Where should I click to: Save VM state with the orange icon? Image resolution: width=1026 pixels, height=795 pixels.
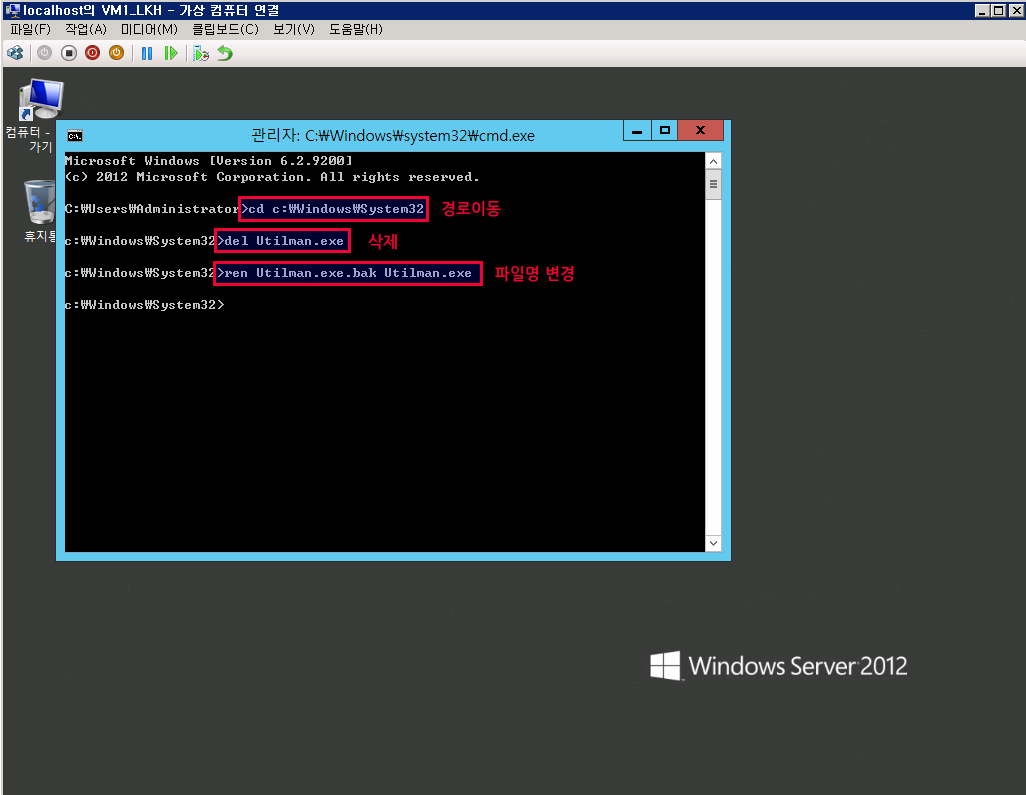point(116,53)
